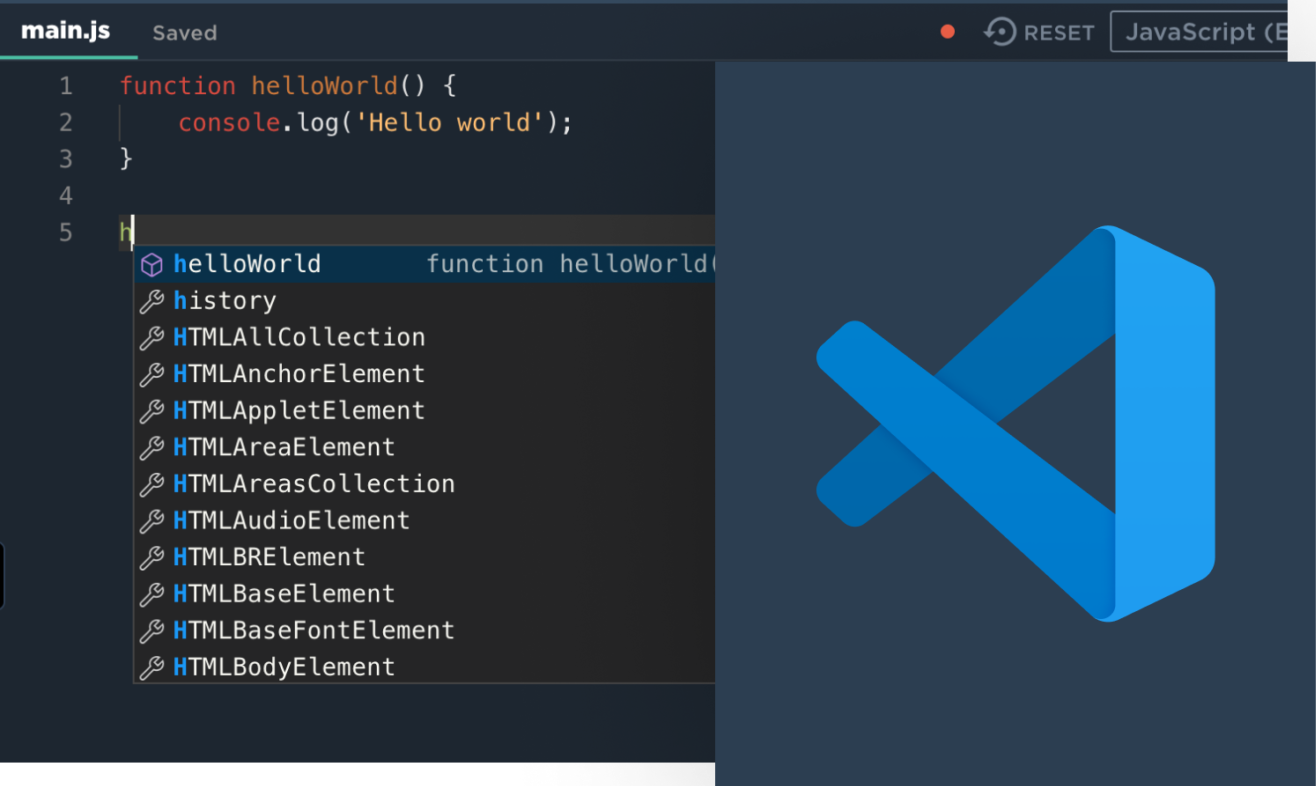1316x786 pixels.
Task: Choose history from the suggestion list
Action: click(225, 301)
